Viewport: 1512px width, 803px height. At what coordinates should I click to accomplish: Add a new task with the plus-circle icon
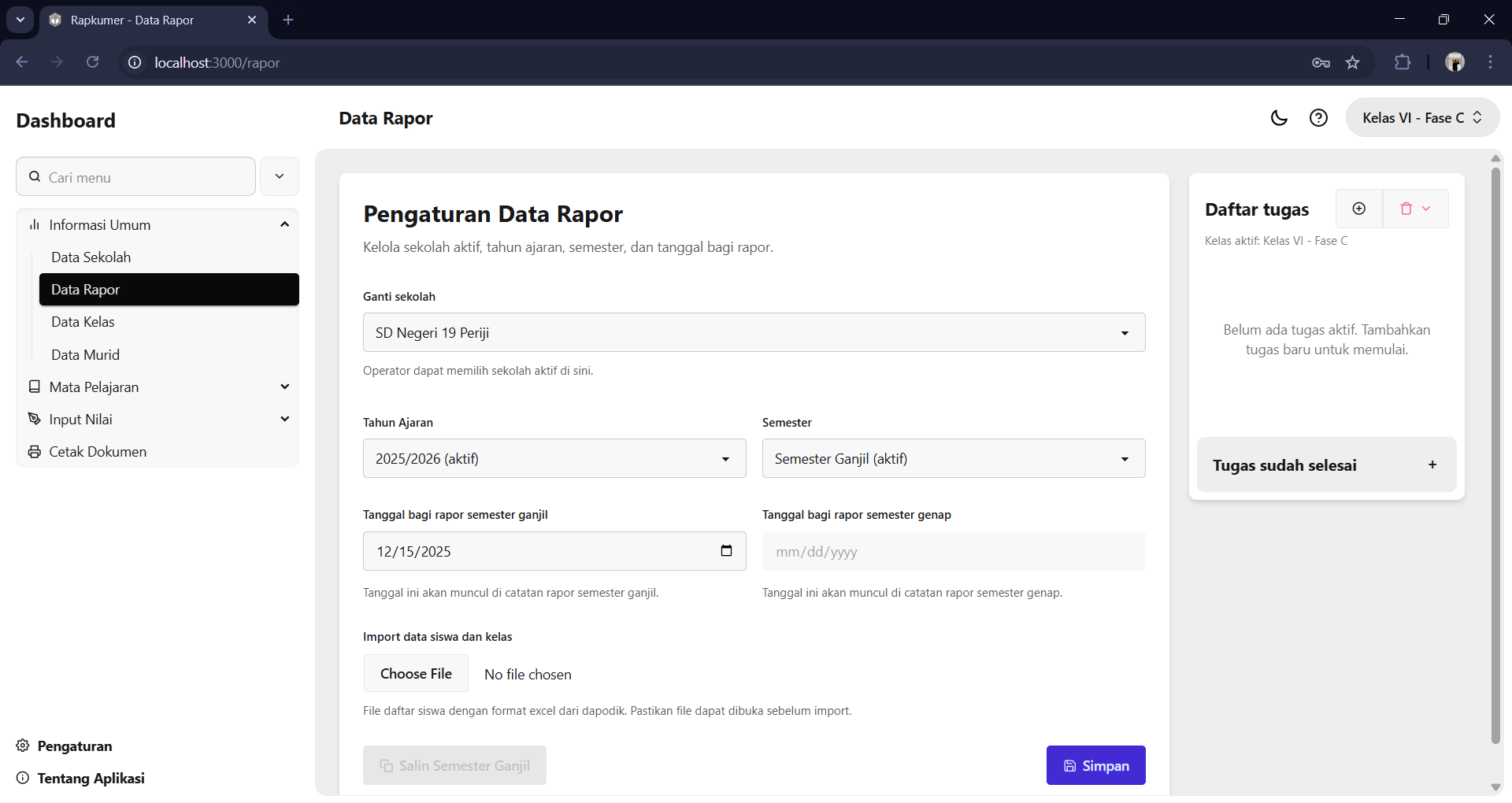[x=1359, y=209]
